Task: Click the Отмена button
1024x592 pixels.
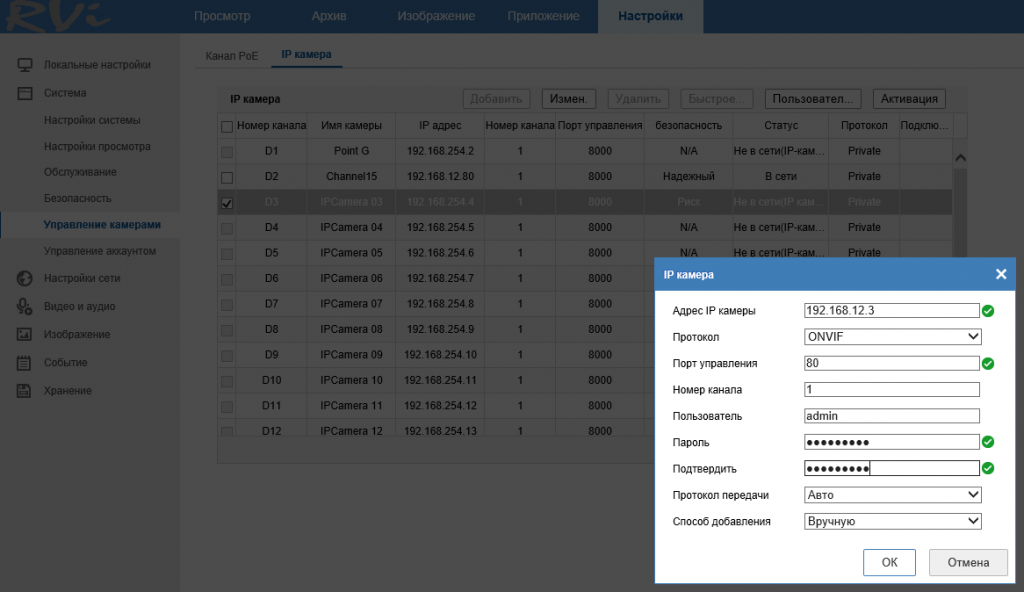Action: [x=967, y=562]
